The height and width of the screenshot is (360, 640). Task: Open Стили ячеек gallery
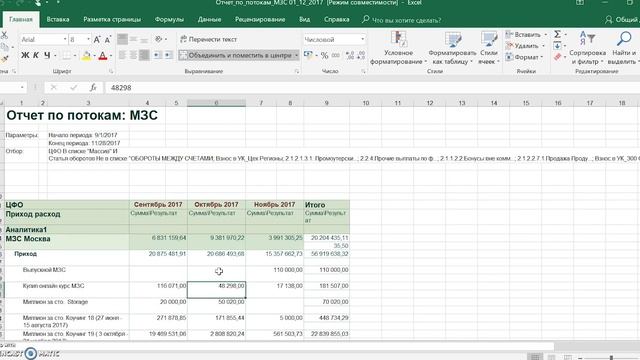click(x=489, y=48)
